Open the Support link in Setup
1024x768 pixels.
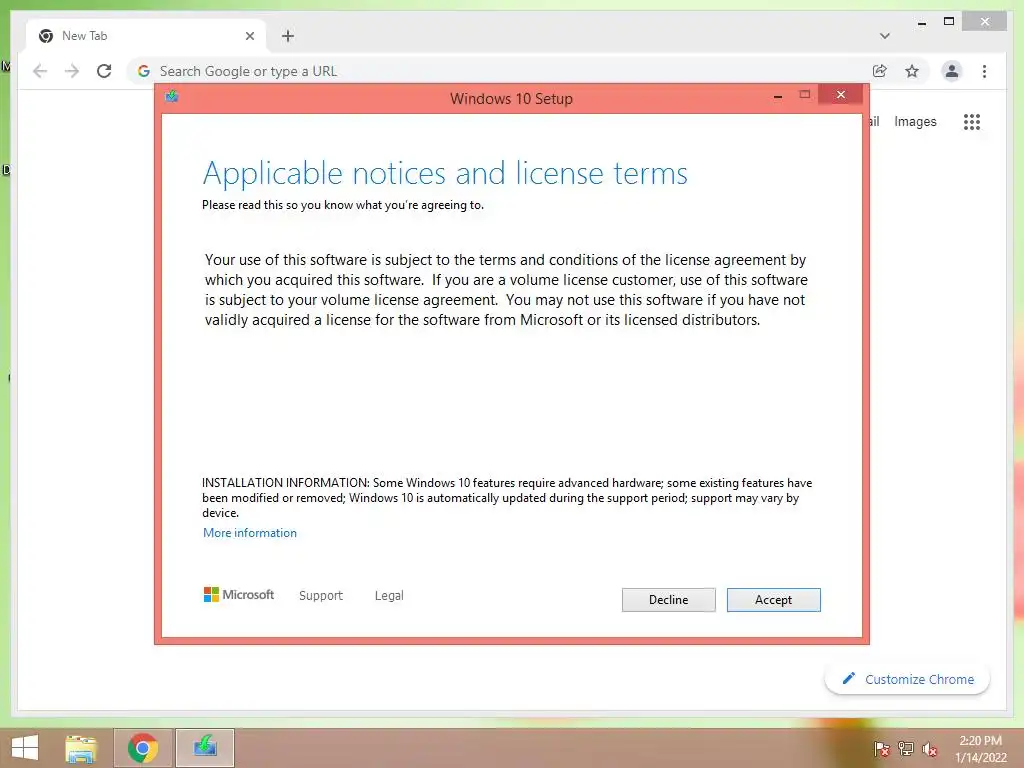pos(321,596)
